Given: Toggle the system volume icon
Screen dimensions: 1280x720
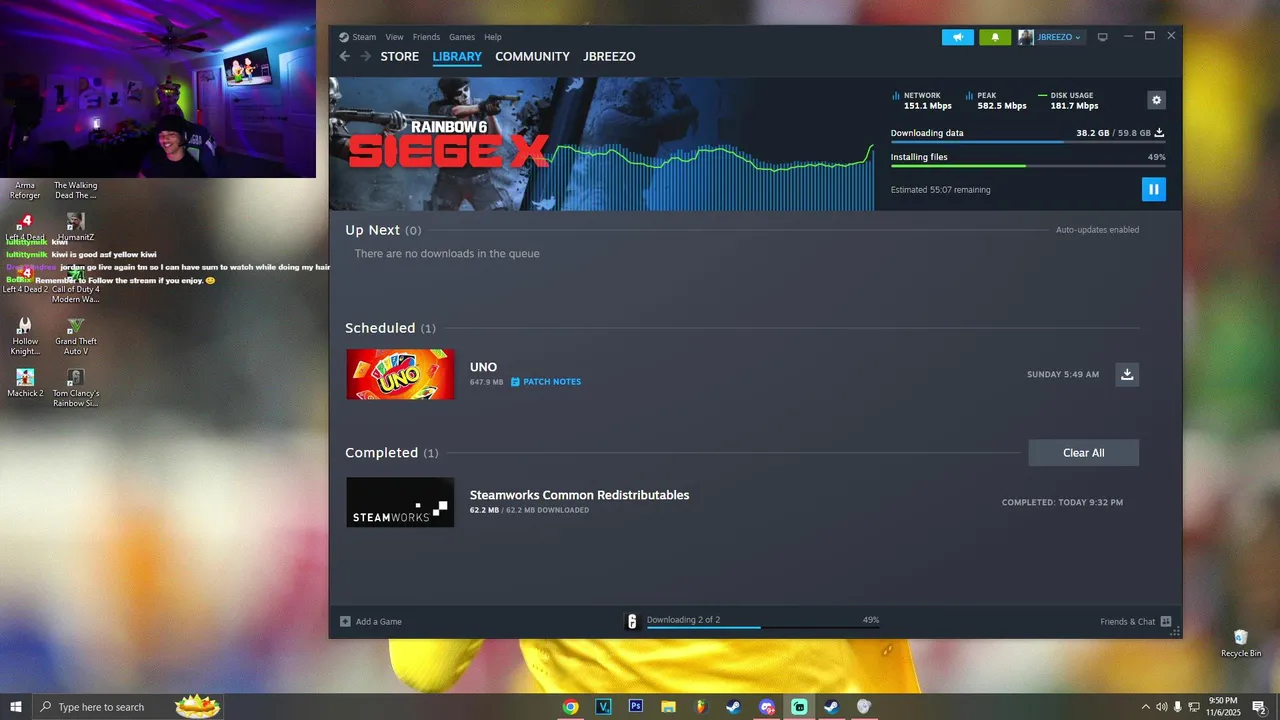Looking at the screenshot, I should [1161, 706].
